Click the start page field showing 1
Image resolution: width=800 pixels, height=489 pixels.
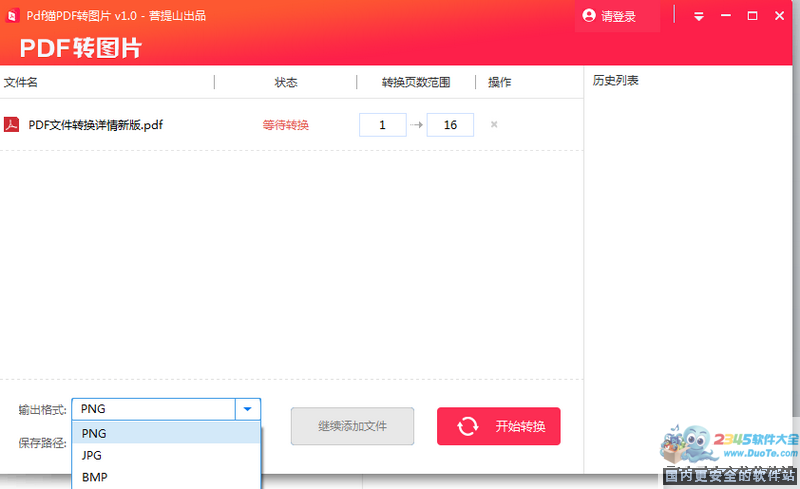coord(382,125)
